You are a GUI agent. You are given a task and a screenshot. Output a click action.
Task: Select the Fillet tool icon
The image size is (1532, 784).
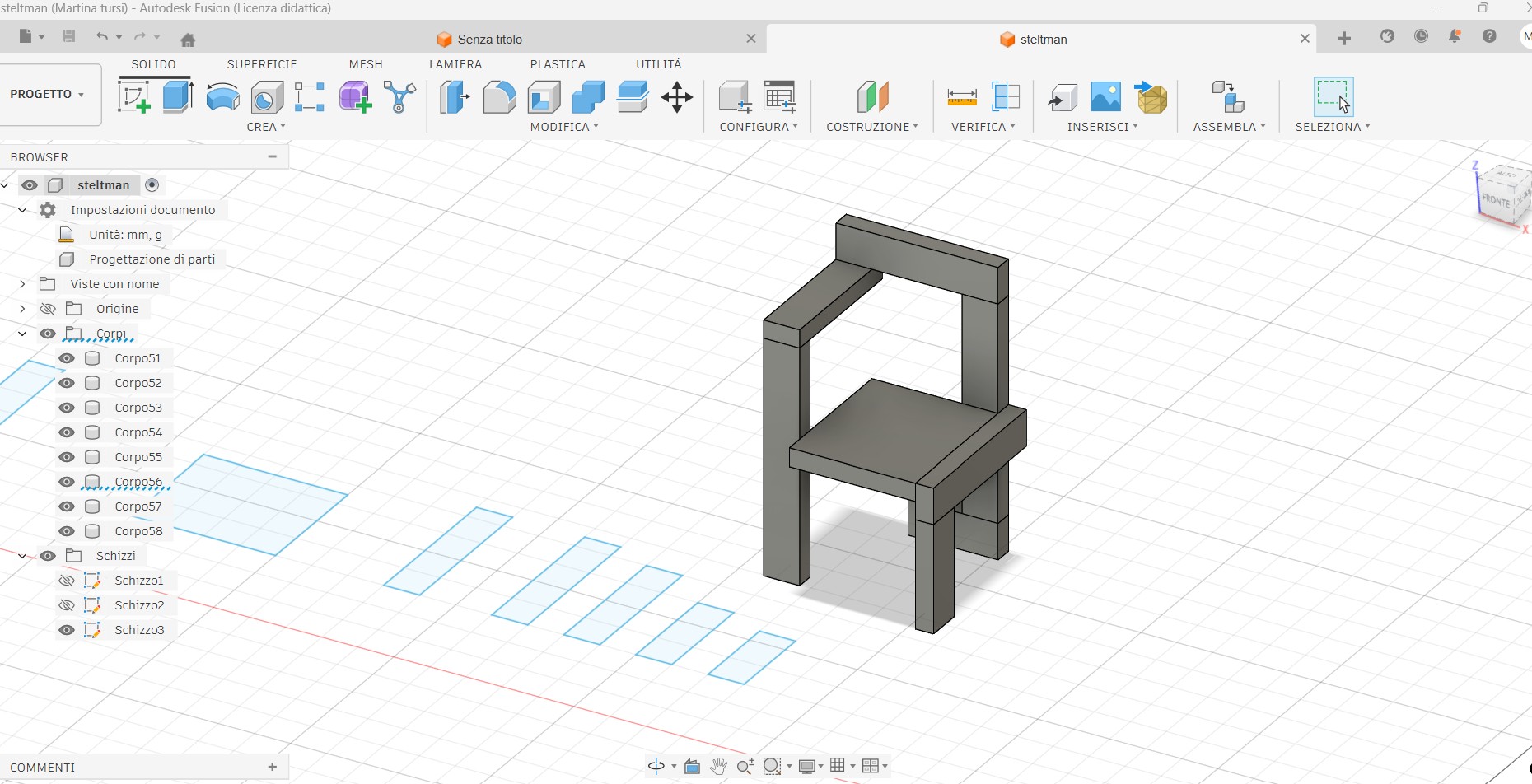click(x=499, y=97)
